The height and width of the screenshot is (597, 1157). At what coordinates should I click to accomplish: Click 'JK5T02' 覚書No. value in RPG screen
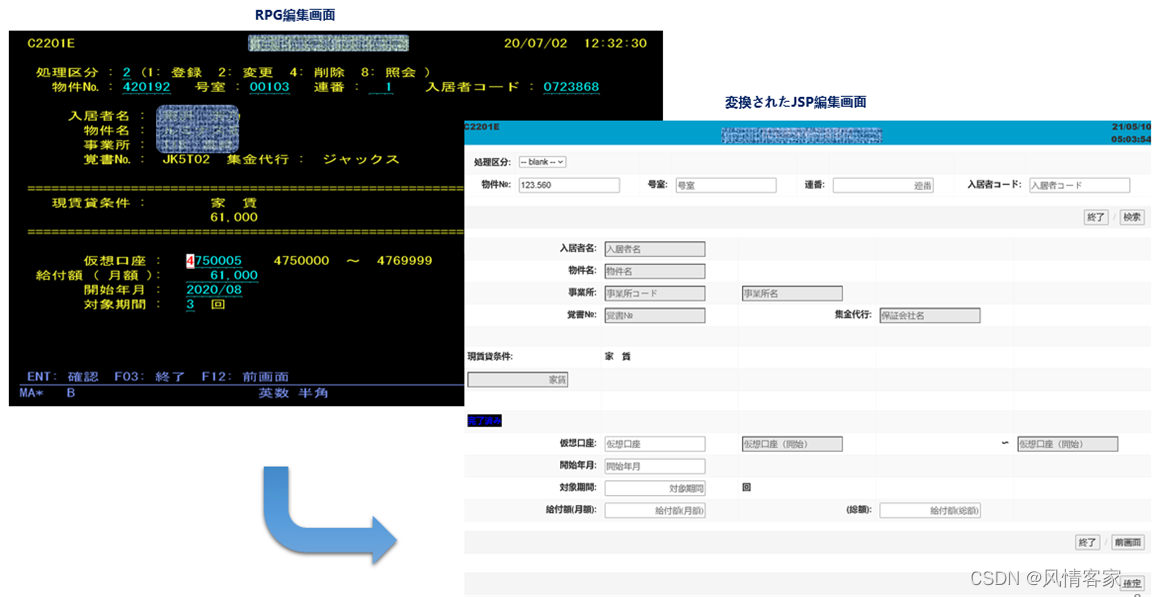[187, 159]
